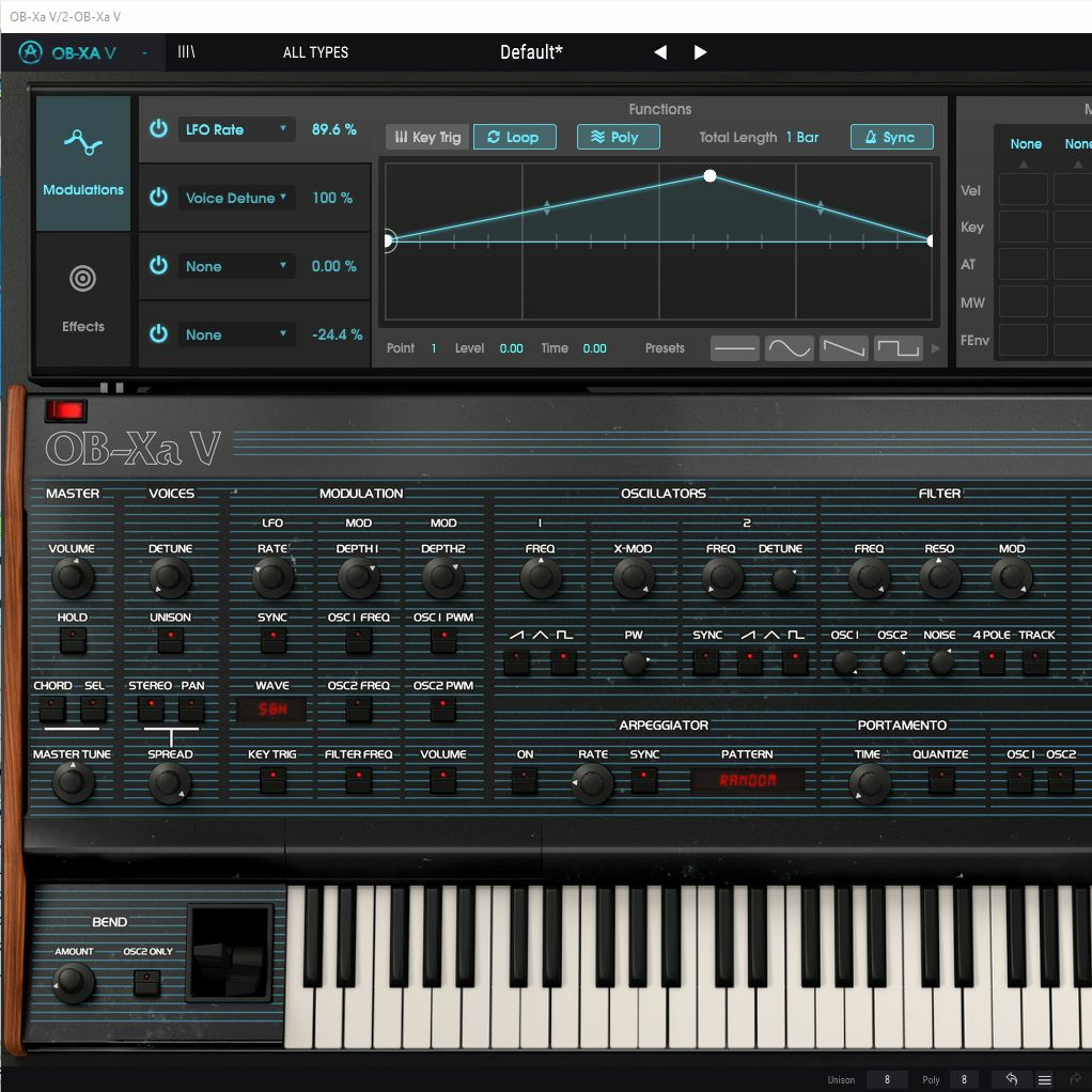Click the Arturia logo menu icon
The image size is (1092, 1092).
pos(31,52)
